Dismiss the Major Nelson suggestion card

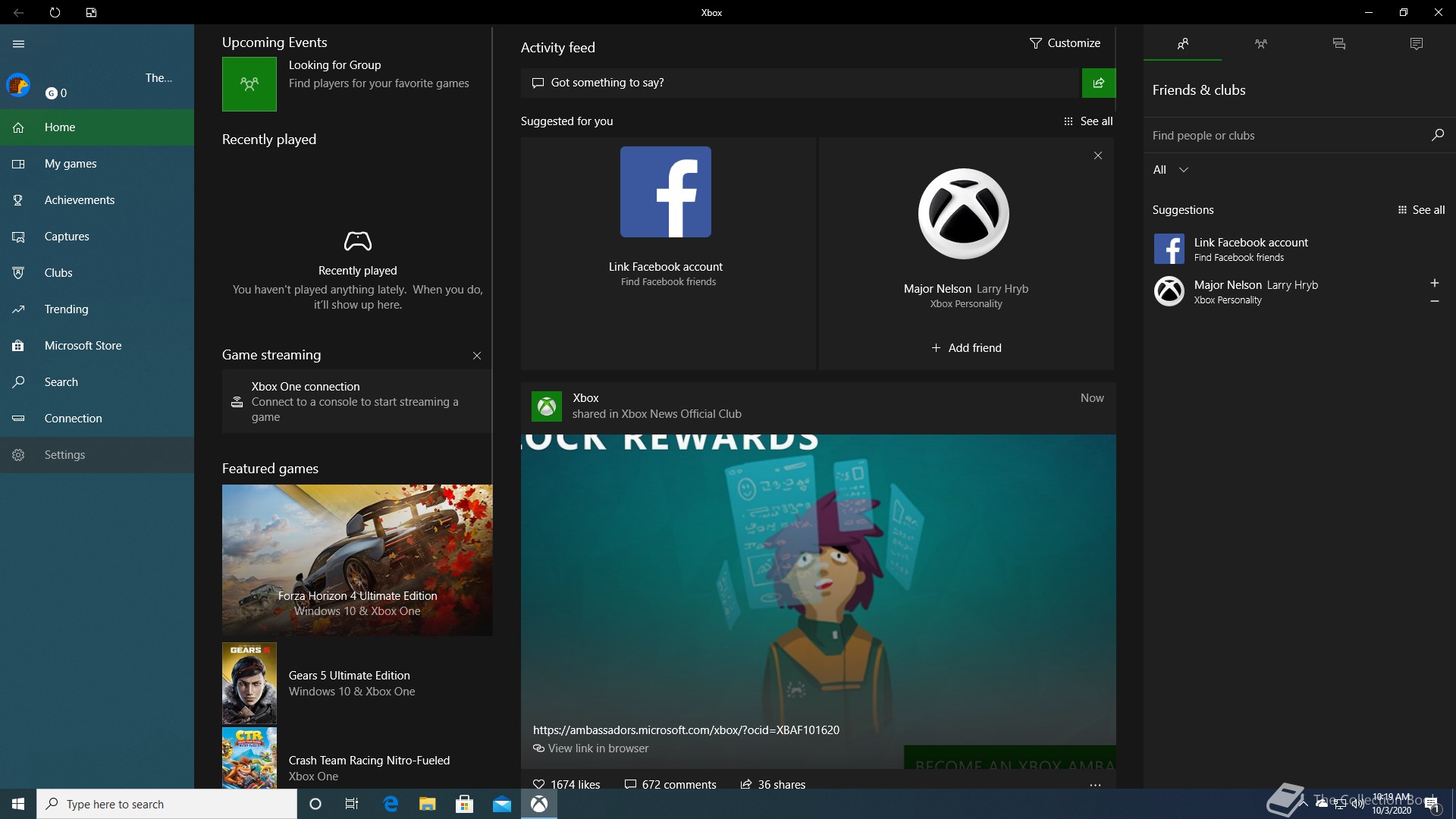(1097, 155)
